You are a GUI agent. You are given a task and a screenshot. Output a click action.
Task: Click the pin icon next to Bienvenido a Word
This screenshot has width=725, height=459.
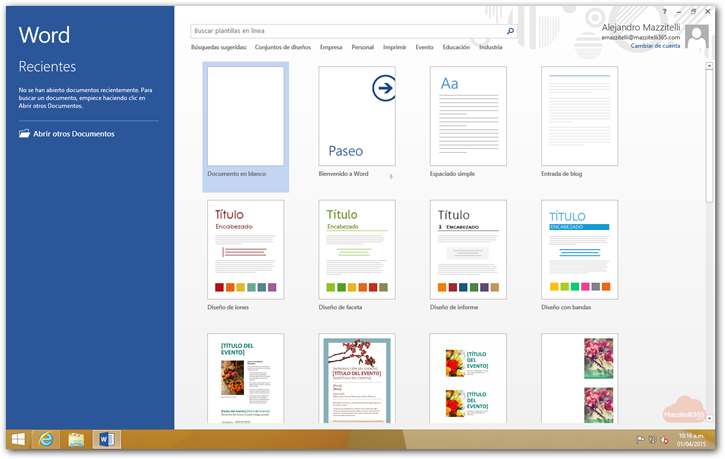(x=390, y=176)
